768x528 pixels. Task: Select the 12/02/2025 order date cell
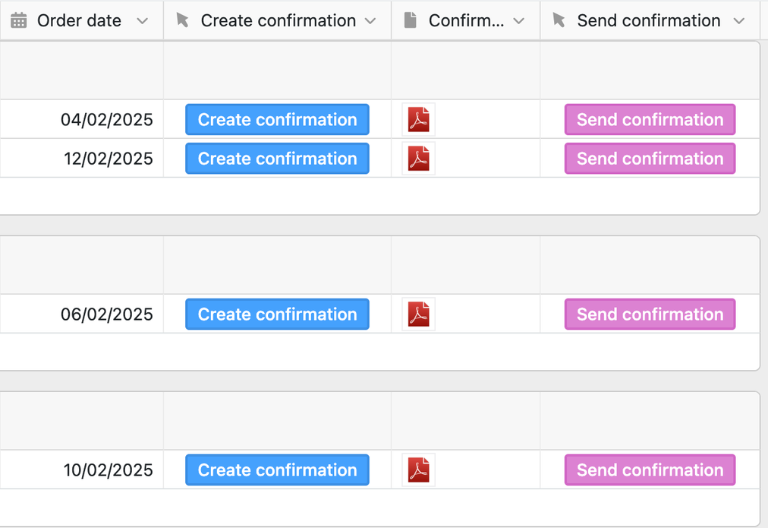81,159
